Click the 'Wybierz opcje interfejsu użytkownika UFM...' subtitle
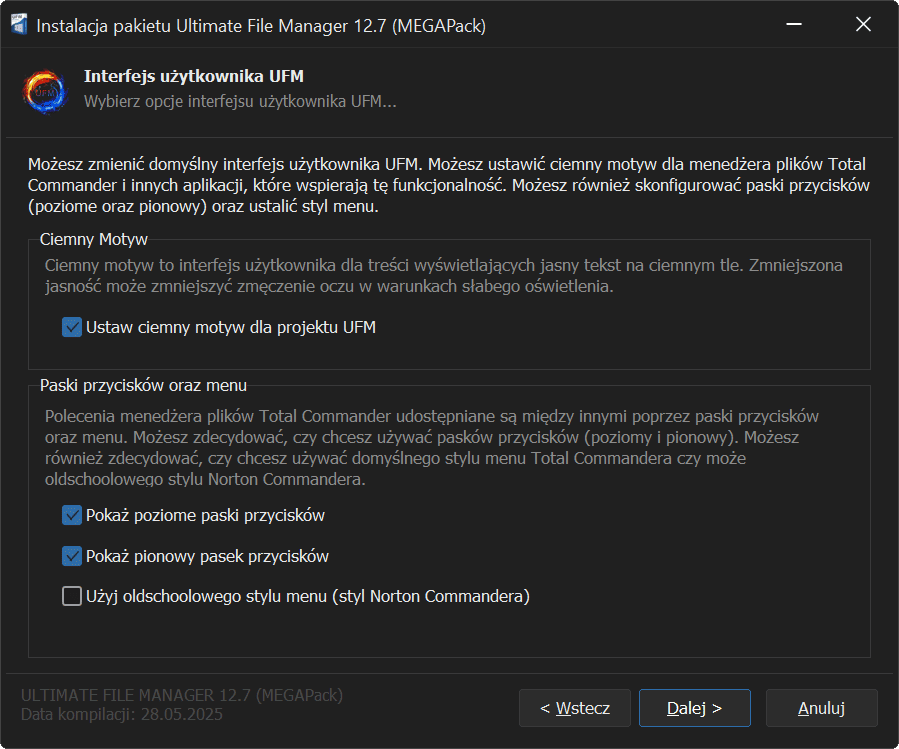The height and width of the screenshot is (749, 899). [240, 102]
